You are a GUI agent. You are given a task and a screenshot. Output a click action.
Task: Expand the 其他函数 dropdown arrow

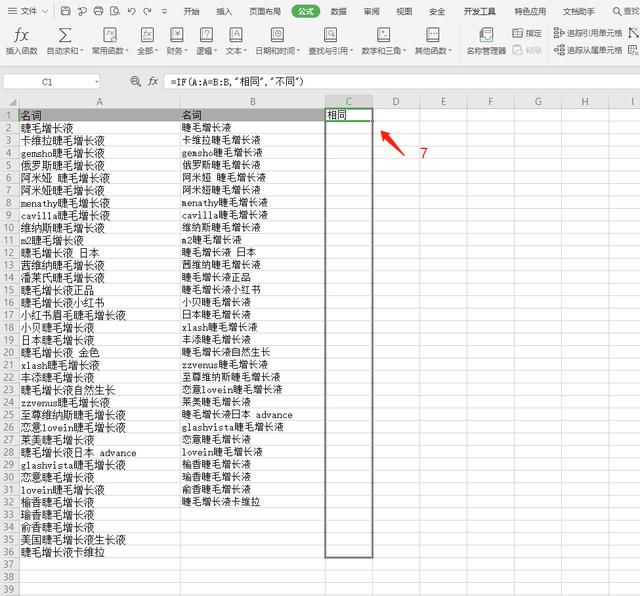(450, 51)
